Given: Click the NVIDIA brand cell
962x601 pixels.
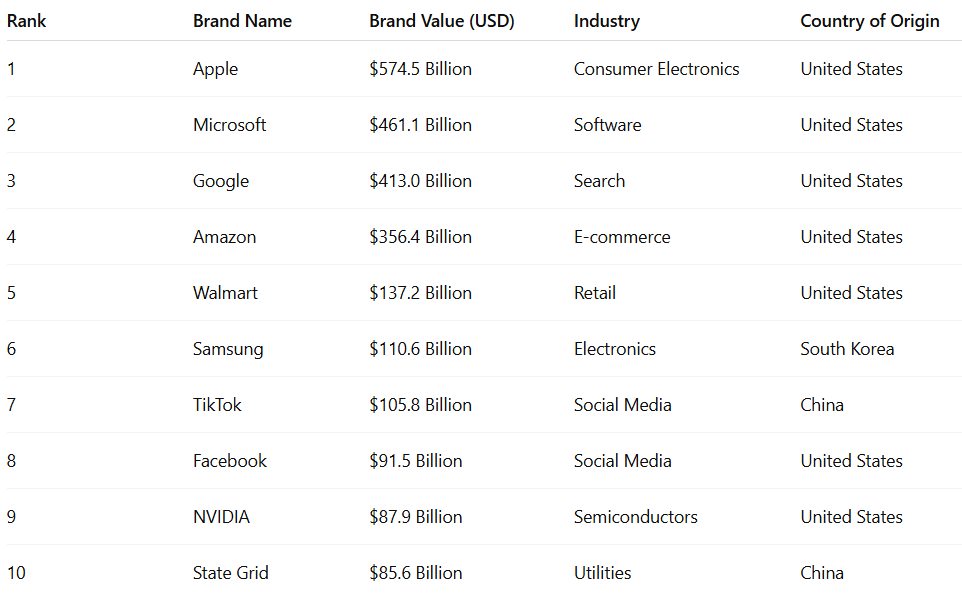Looking at the screenshot, I should 221,517.
